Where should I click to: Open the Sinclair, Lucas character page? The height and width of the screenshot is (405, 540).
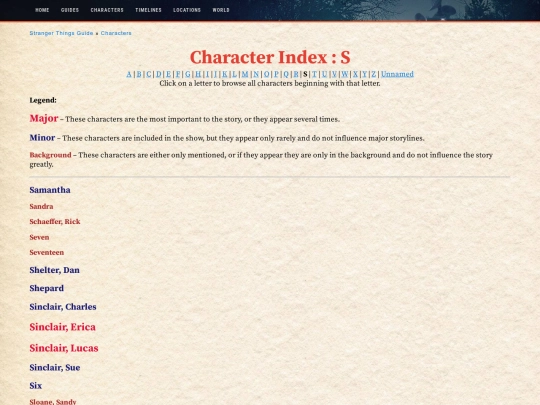64,348
